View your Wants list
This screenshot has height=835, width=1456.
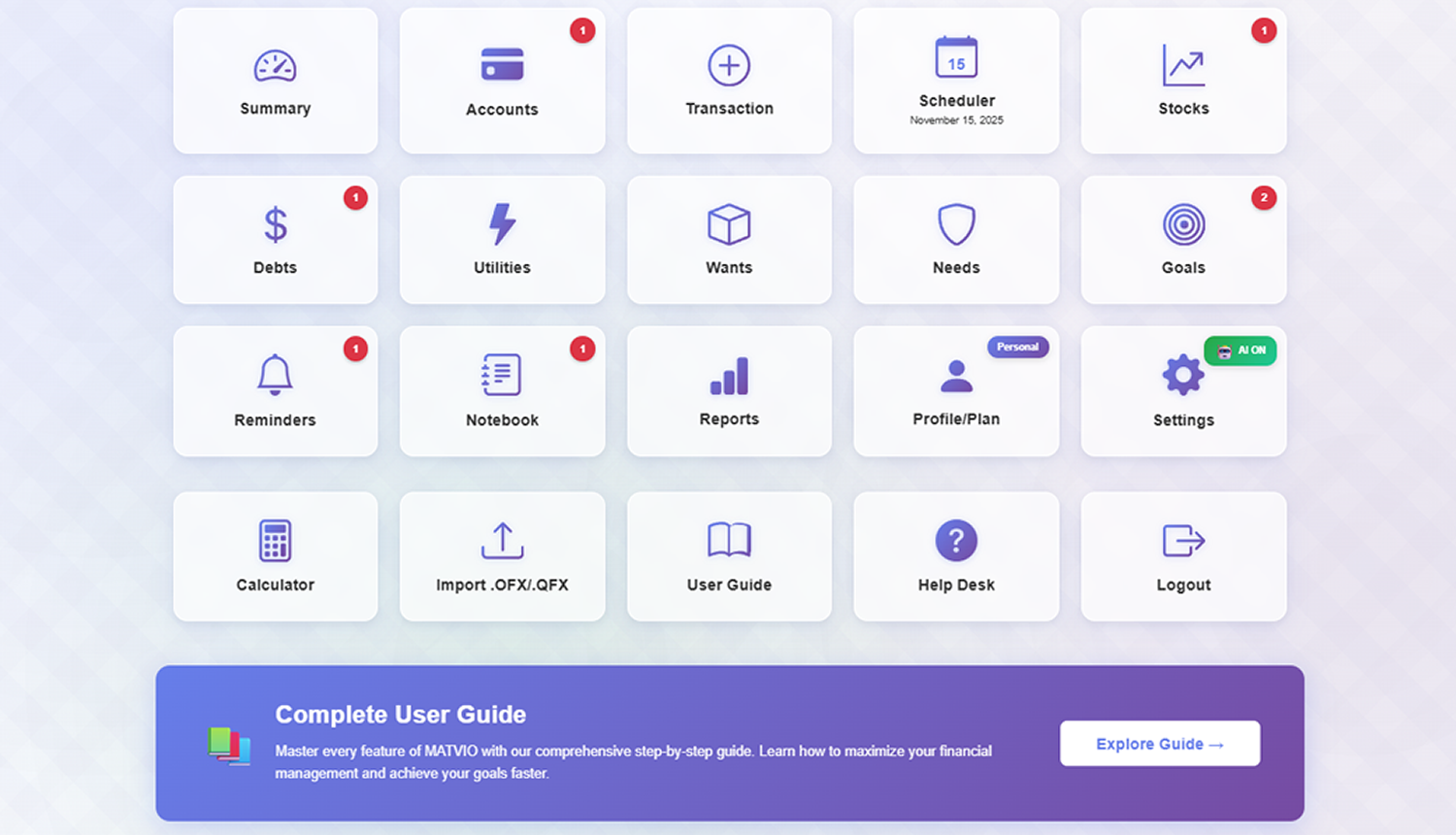pyautogui.click(x=729, y=239)
